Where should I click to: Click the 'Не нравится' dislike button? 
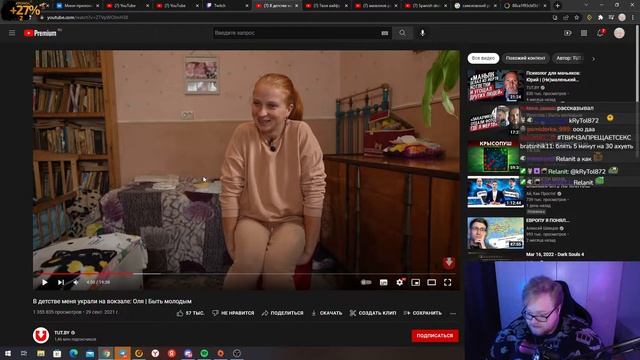(233, 313)
